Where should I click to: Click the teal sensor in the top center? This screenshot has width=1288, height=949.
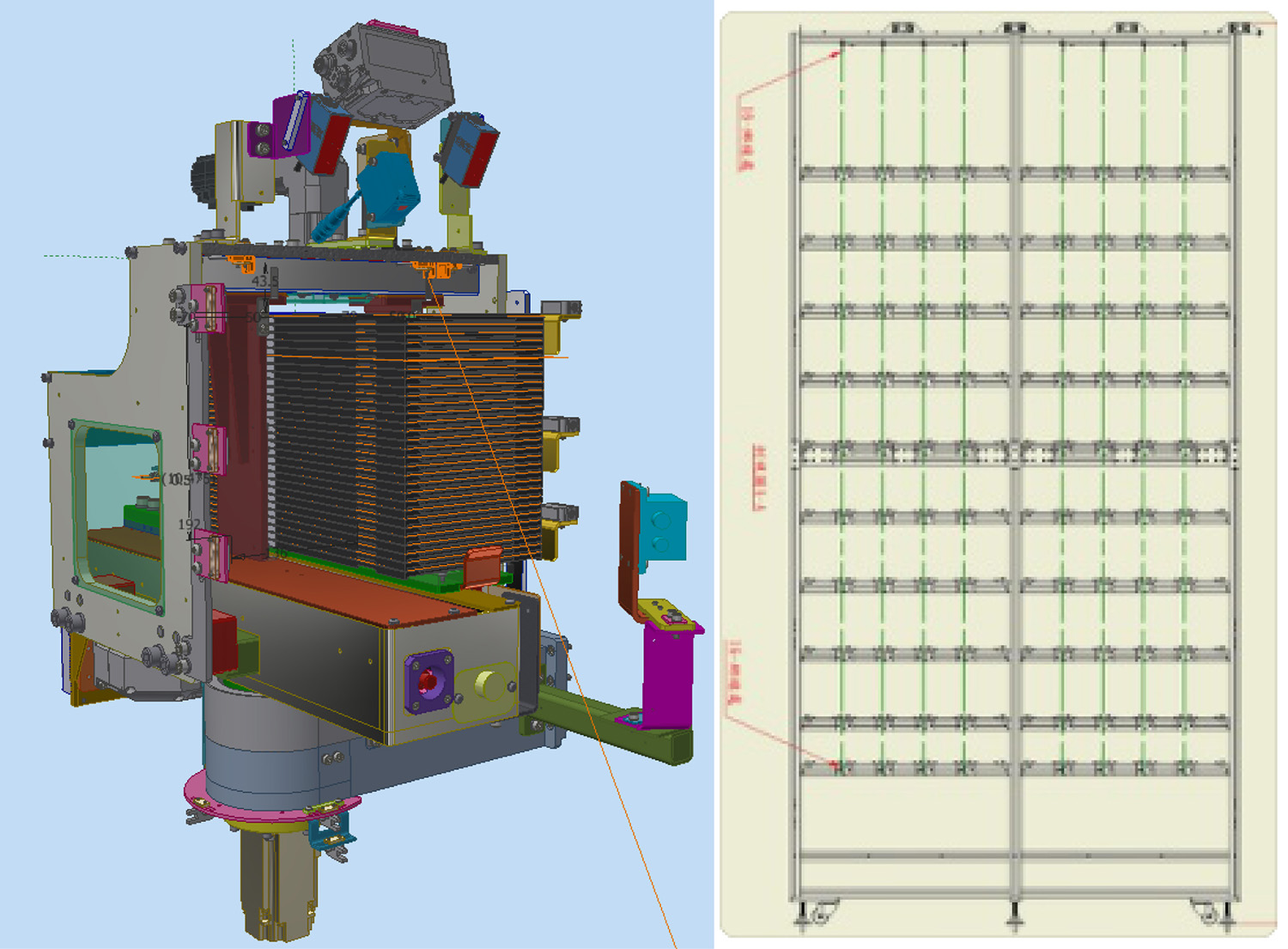point(388,189)
